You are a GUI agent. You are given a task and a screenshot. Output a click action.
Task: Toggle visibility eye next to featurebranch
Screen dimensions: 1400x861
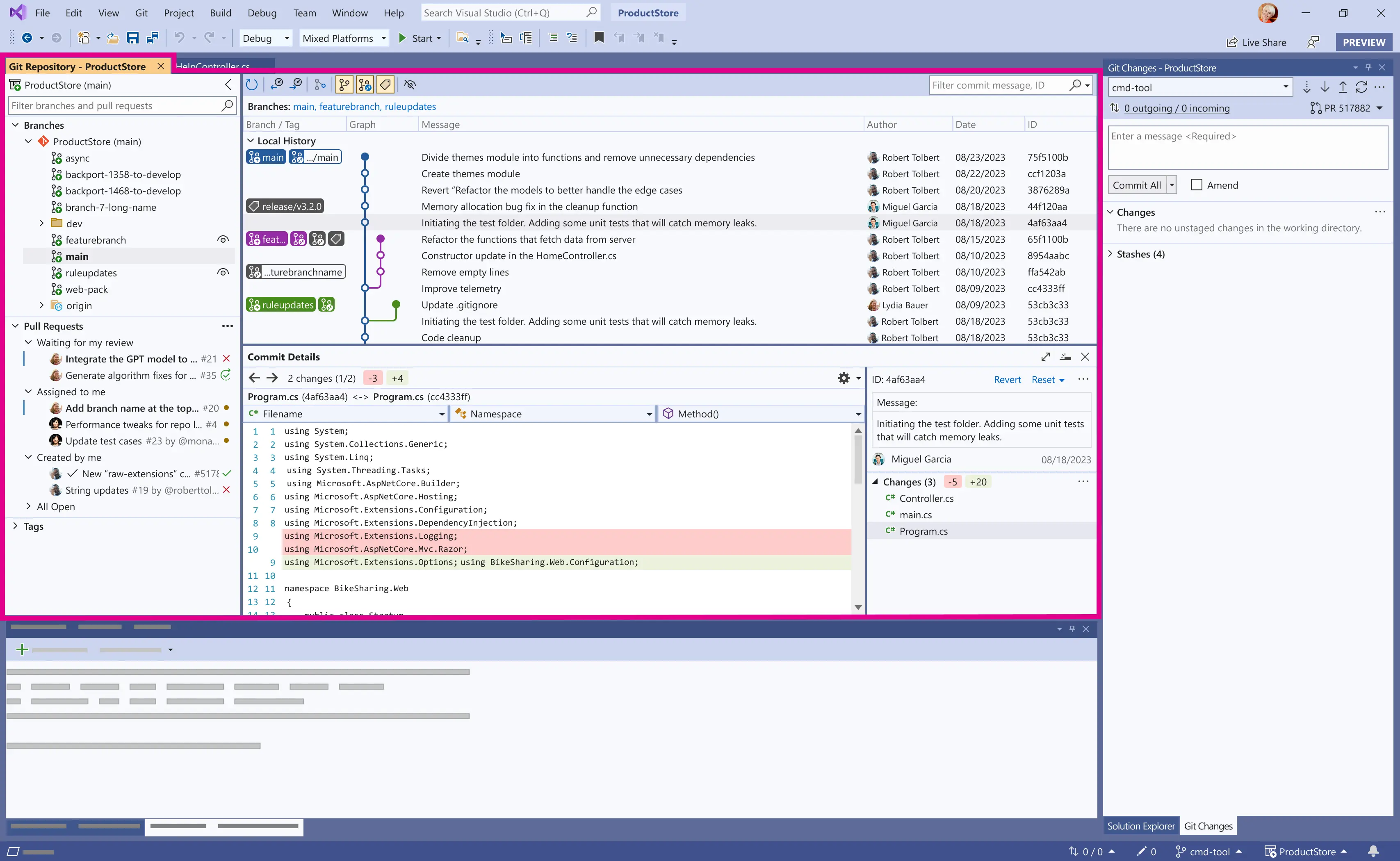tap(223, 240)
